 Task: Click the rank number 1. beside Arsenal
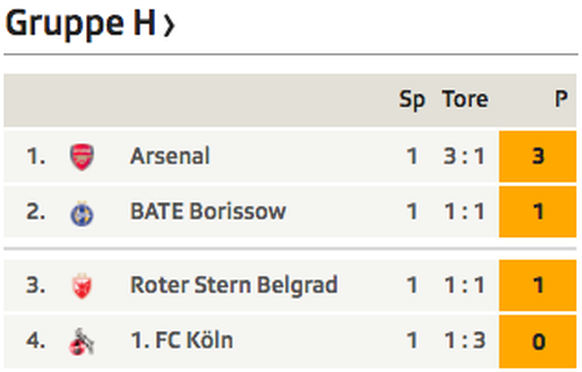(x=36, y=156)
